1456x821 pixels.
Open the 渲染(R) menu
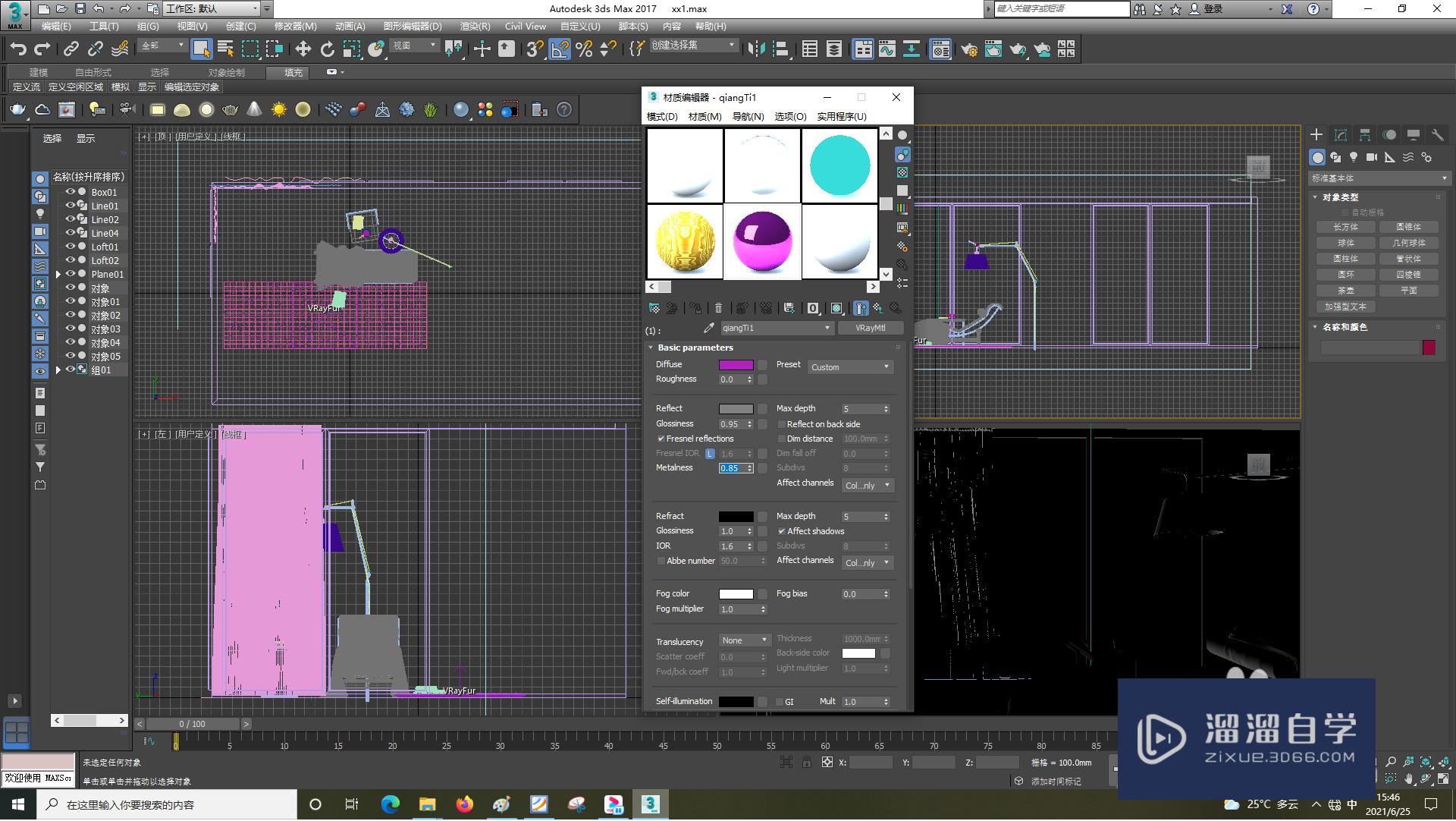point(475,27)
